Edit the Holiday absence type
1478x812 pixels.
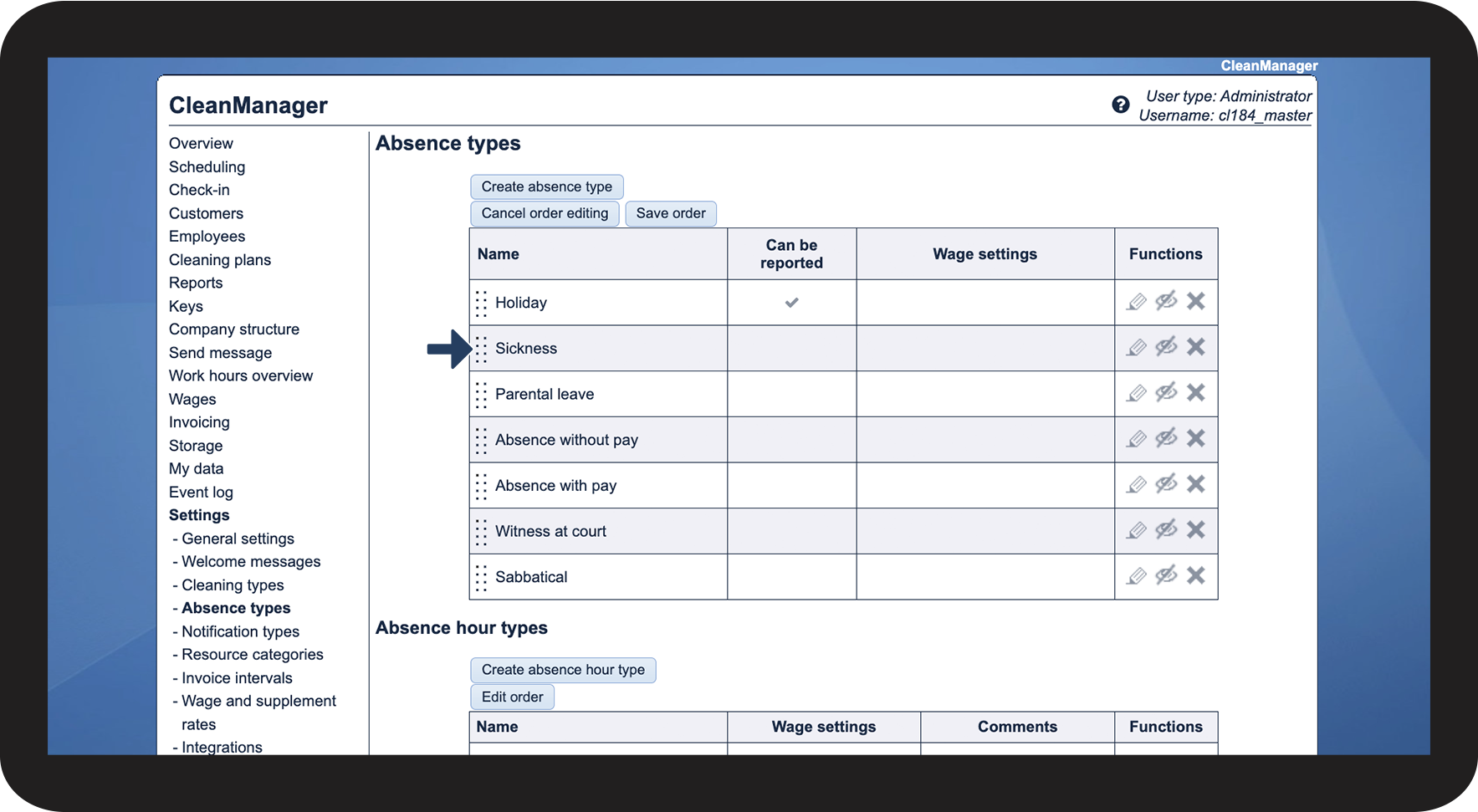tap(1136, 302)
